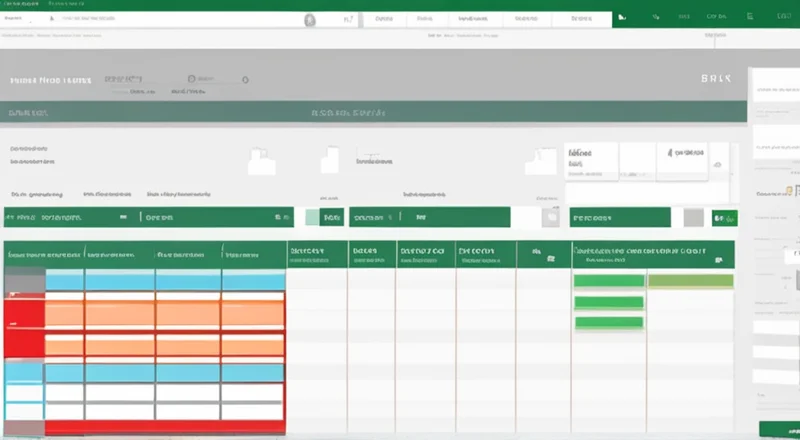Select the olive-green bar in the widest column
The width and height of the screenshot is (800, 440).
(690, 281)
